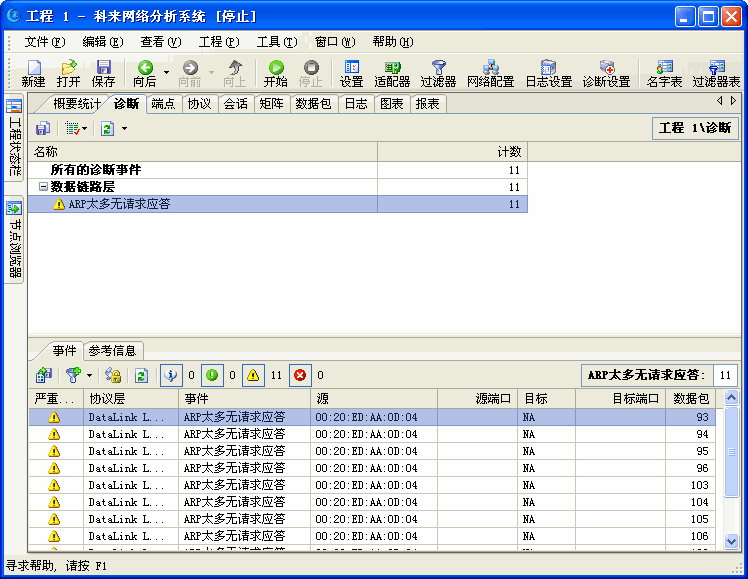The height and width of the screenshot is (579, 748).
Task: Toggle the yellow warning severity filter button
Action: (x=253, y=375)
